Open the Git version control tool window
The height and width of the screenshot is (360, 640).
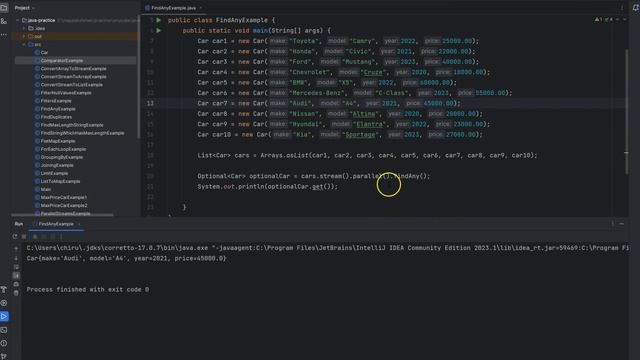point(4,356)
